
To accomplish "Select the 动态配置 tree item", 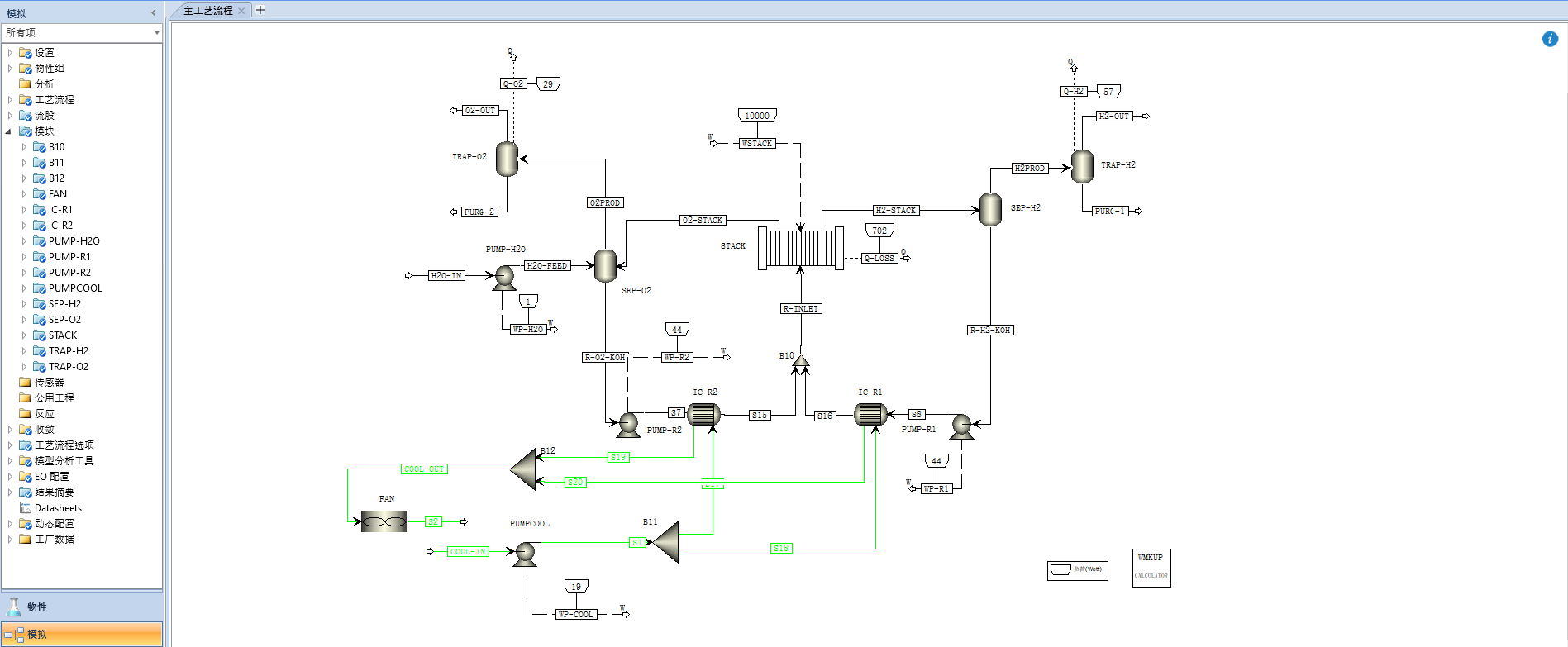I will click(55, 524).
